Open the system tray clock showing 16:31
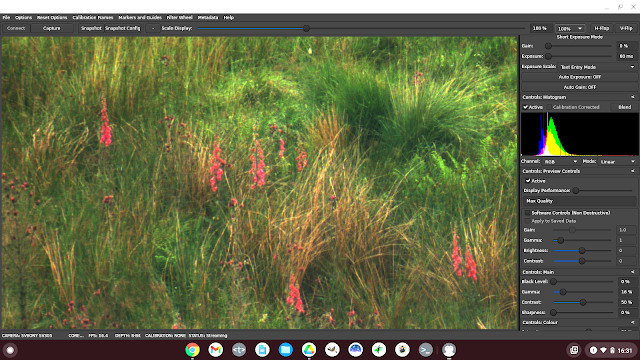The width and height of the screenshot is (640, 360). [x=625, y=350]
